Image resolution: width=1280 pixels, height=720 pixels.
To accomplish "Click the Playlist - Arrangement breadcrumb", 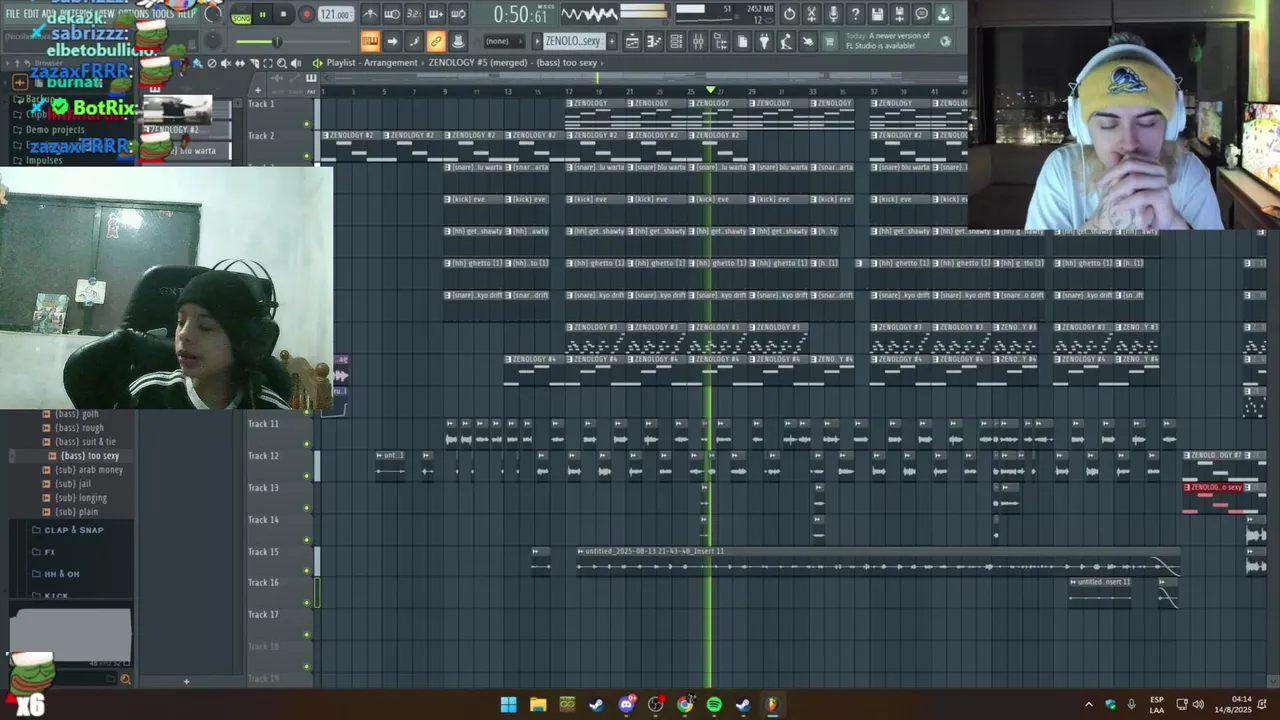I will pos(372,62).
